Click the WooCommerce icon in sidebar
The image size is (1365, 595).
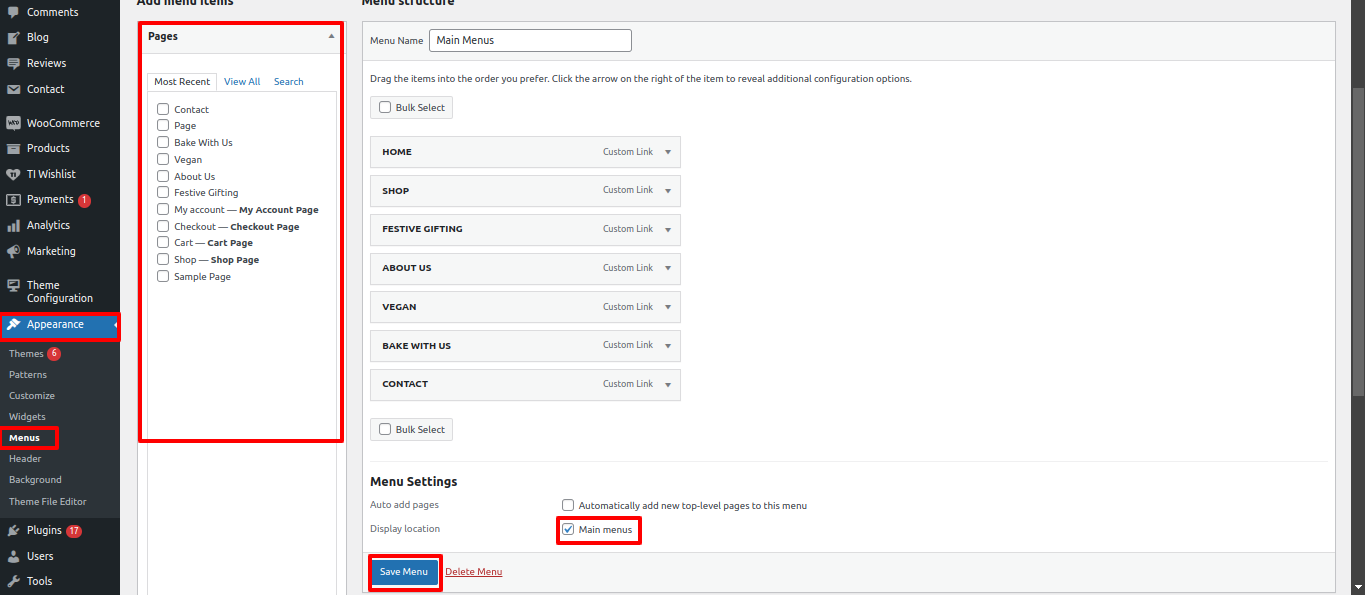pos(13,123)
